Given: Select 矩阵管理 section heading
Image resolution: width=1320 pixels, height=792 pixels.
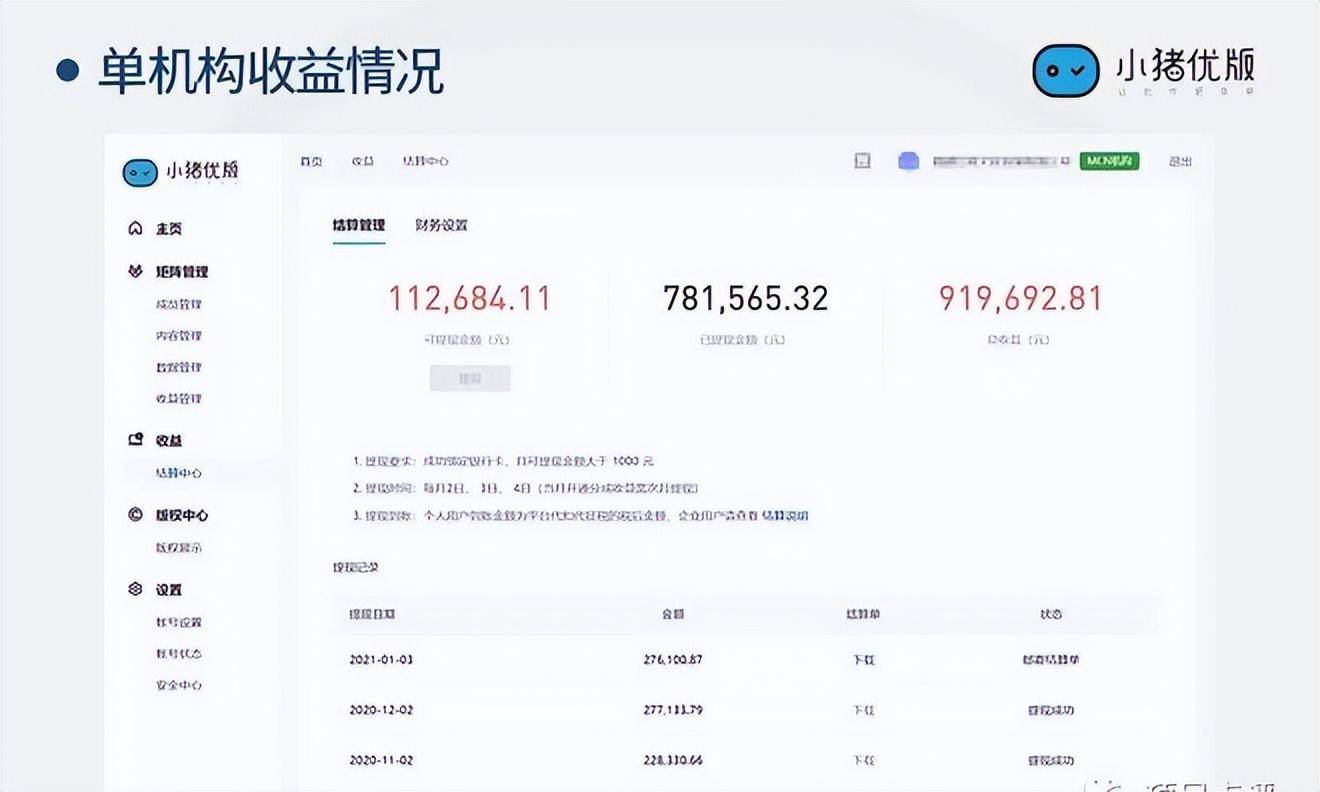Looking at the screenshot, I should coord(182,271).
